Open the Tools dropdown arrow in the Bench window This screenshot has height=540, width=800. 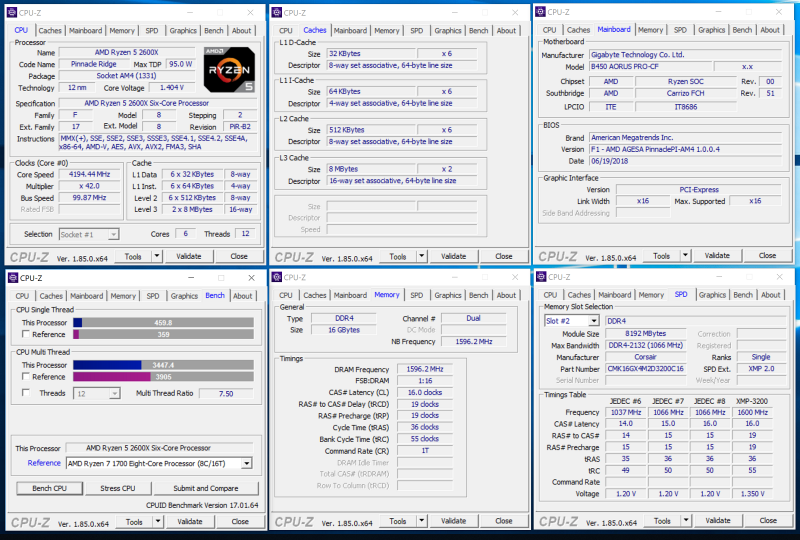pyautogui.click(x=158, y=522)
